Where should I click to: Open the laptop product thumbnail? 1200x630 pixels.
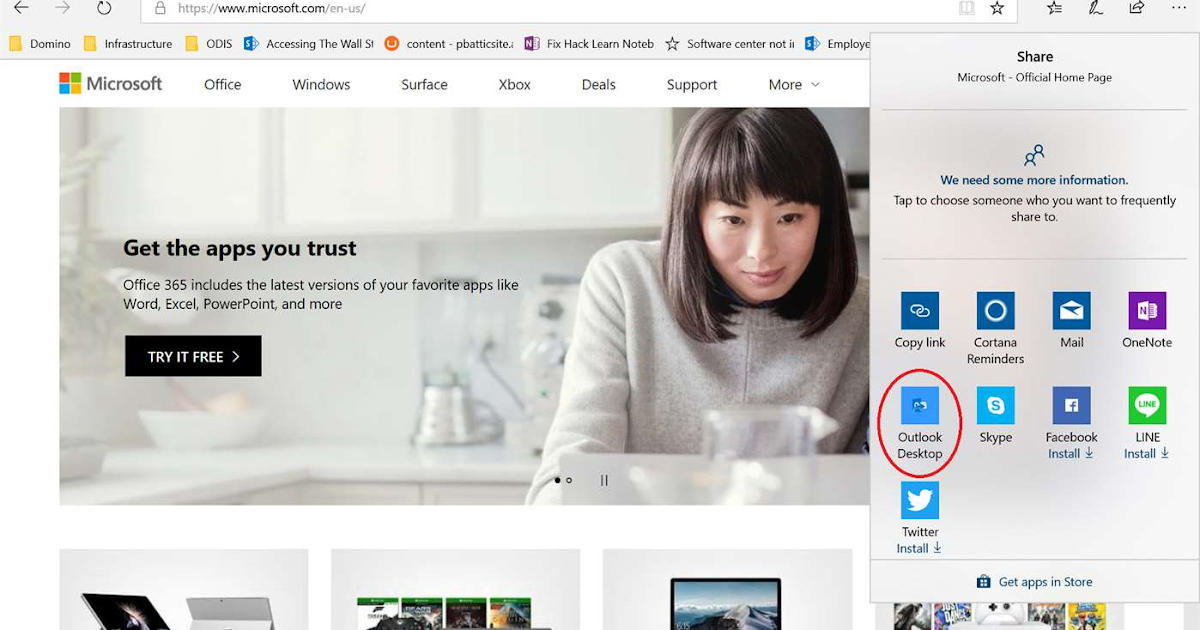pyautogui.click(x=727, y=589)
